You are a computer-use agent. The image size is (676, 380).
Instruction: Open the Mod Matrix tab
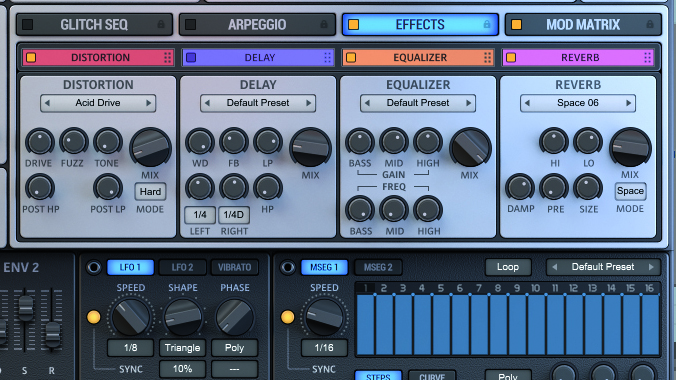point(583,25)
